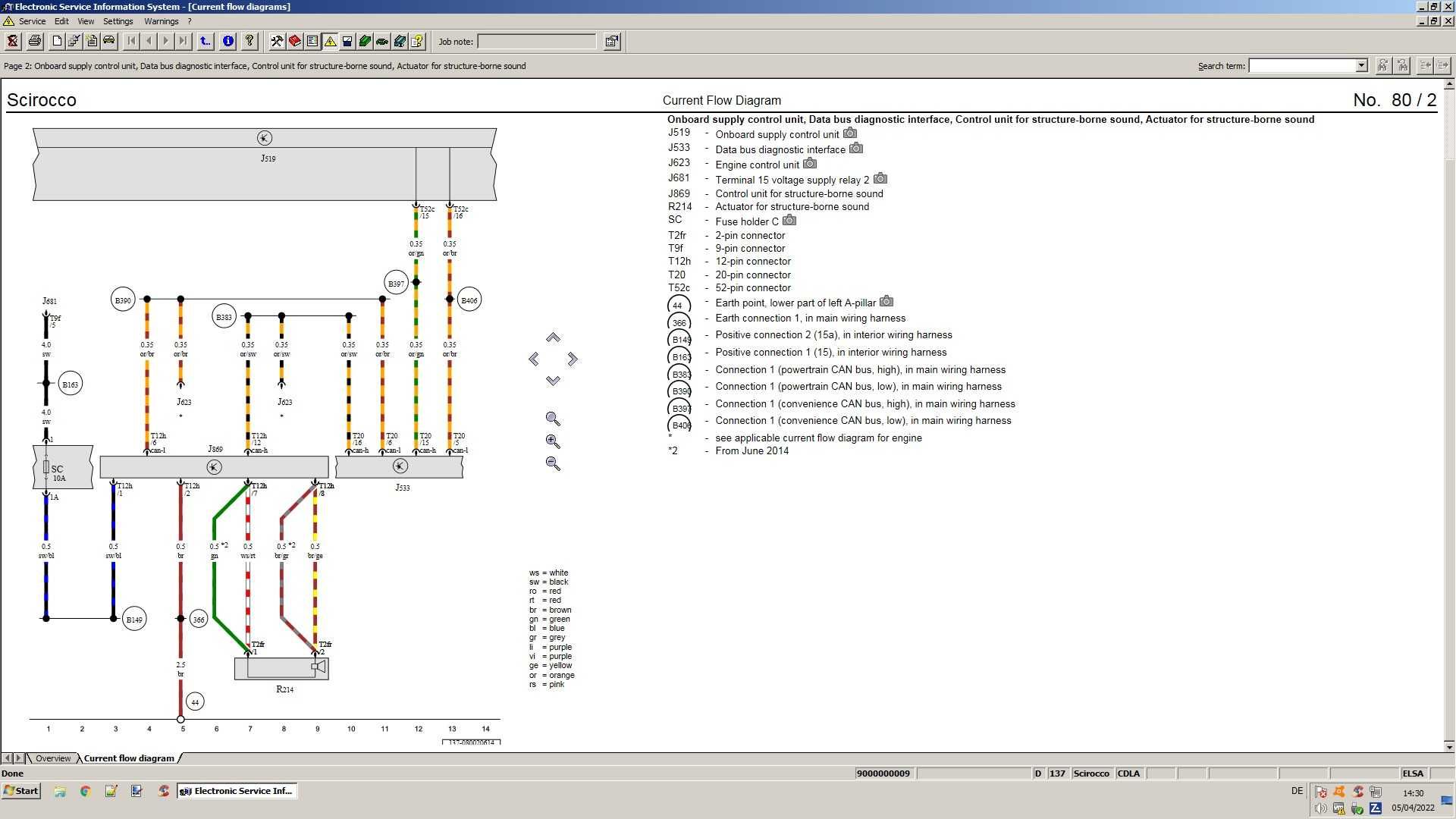Open file explorer from quick launch
The height and width of the screenshot is (819, 1456).
[x=59, y=791]
